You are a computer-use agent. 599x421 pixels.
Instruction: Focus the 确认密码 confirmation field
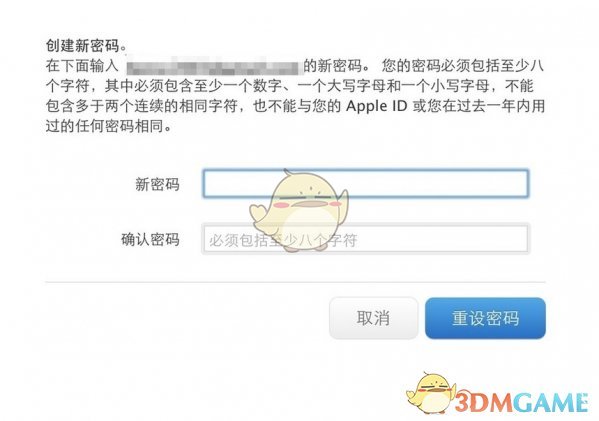coord(366,239)
